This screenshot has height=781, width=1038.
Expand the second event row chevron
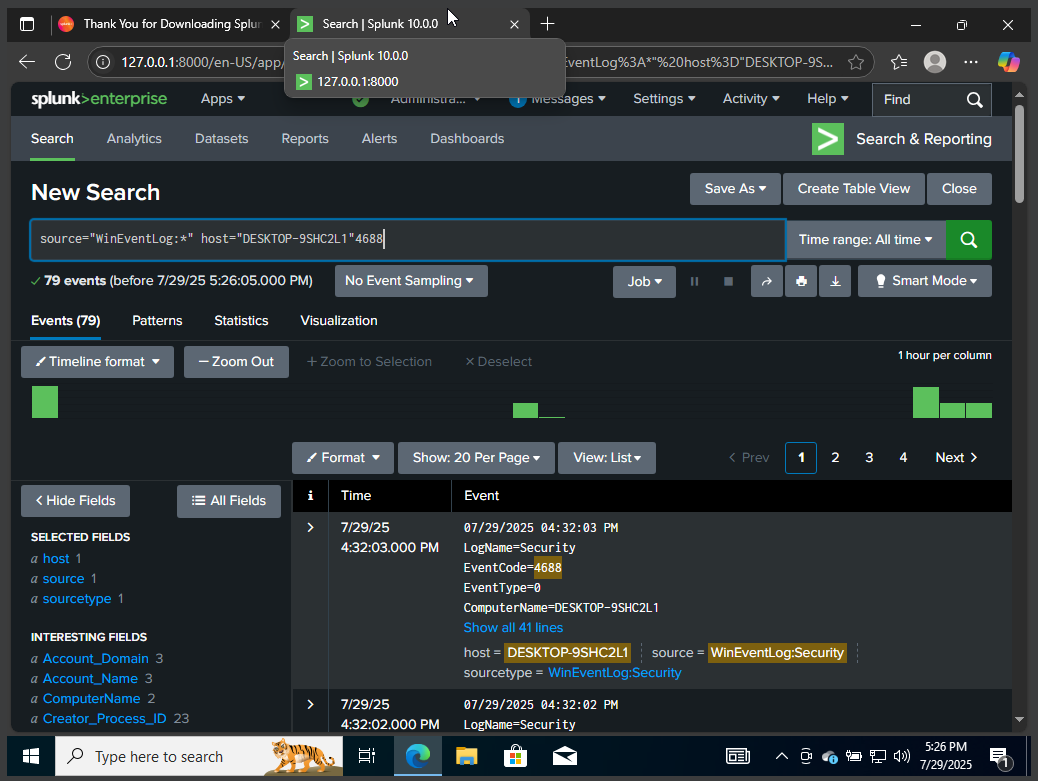click(x=310, y=704)
